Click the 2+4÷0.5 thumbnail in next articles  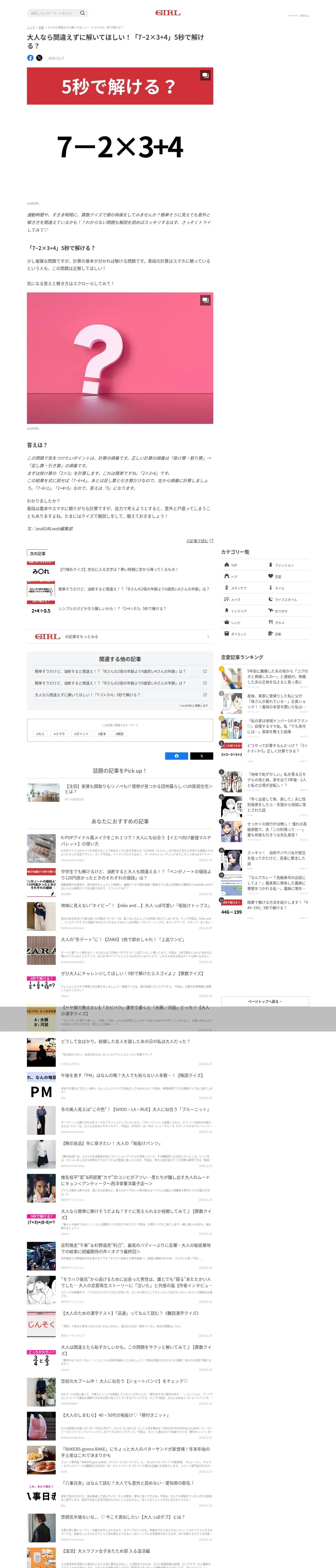tap(41, 609)
